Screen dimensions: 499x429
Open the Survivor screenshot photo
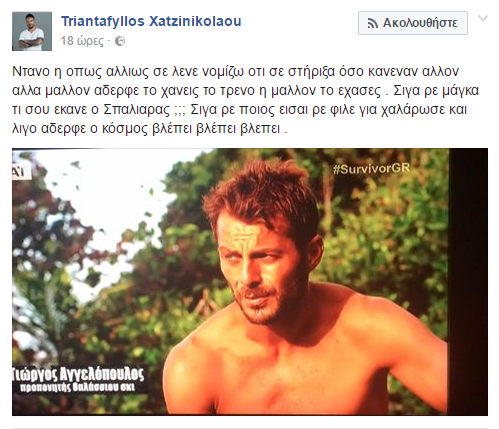(x=250, y=282)
